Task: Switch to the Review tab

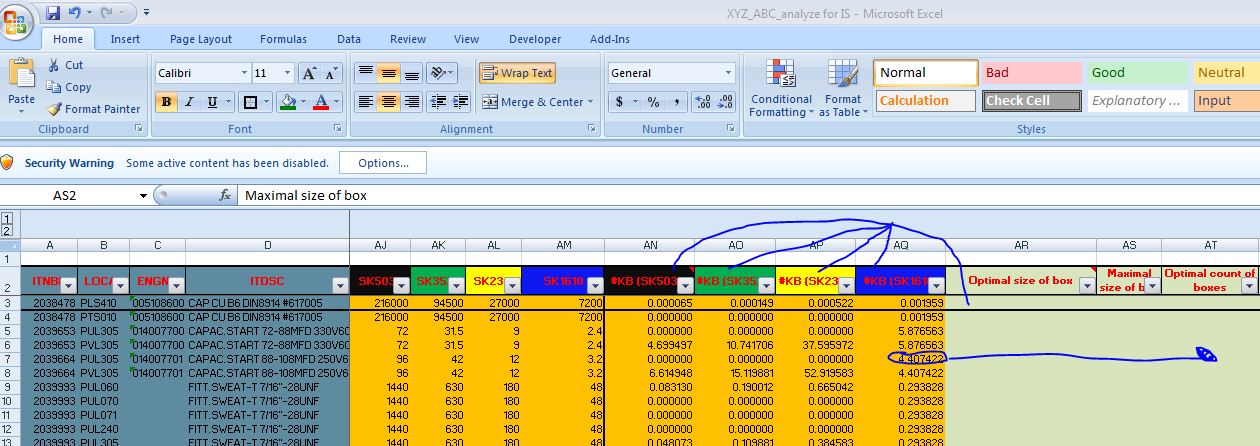Action: click(408, 39)
